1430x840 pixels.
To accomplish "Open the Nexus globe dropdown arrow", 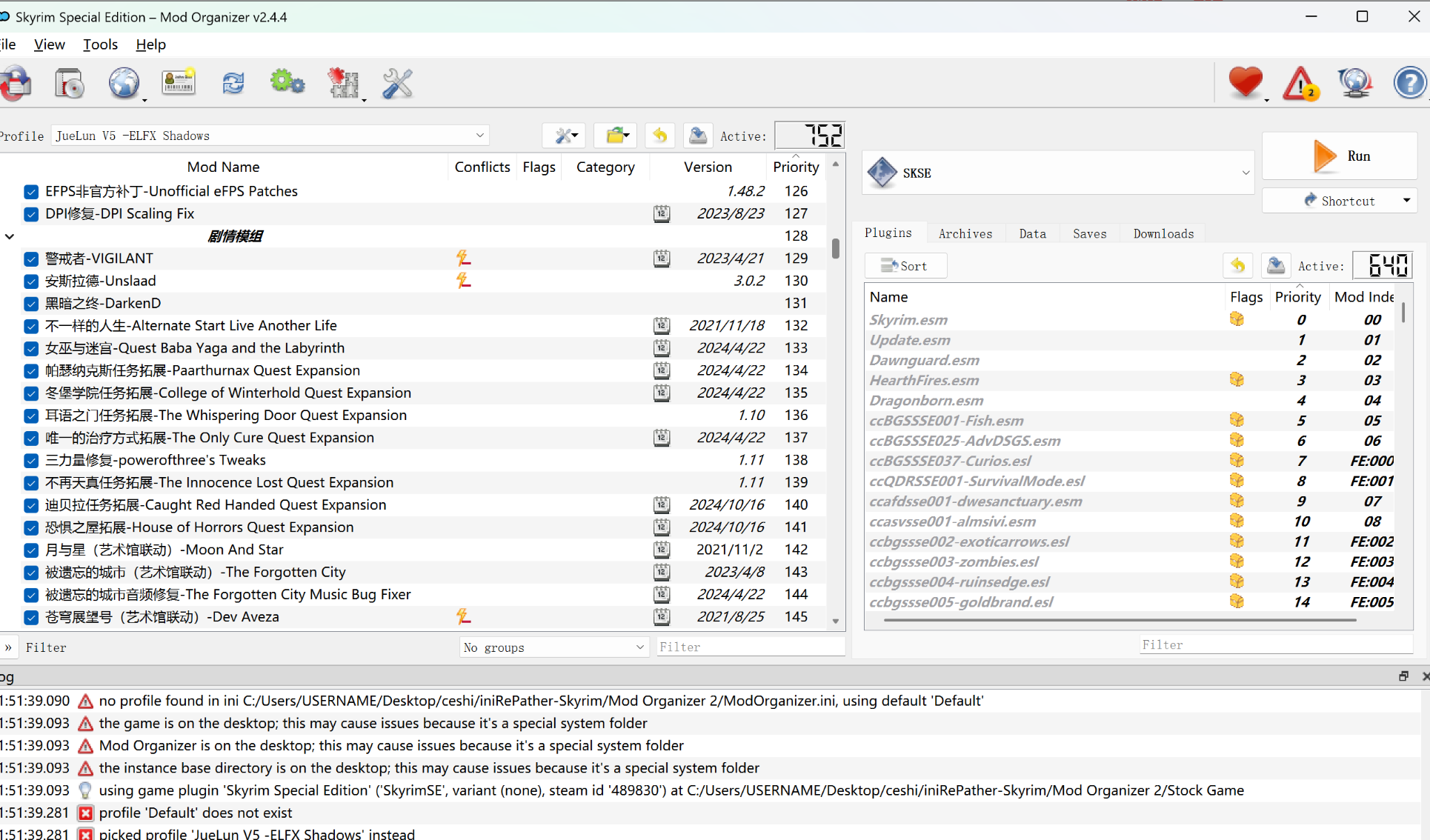I will click(144, 99).
